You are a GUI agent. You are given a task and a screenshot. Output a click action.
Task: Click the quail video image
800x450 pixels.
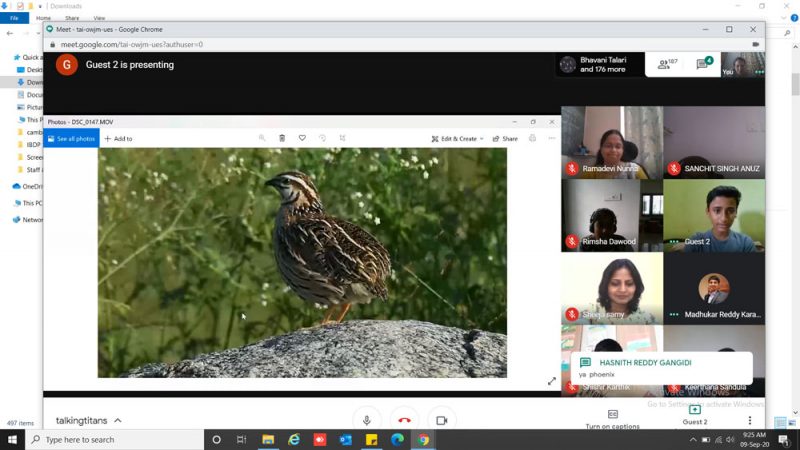tap(302, 263)
